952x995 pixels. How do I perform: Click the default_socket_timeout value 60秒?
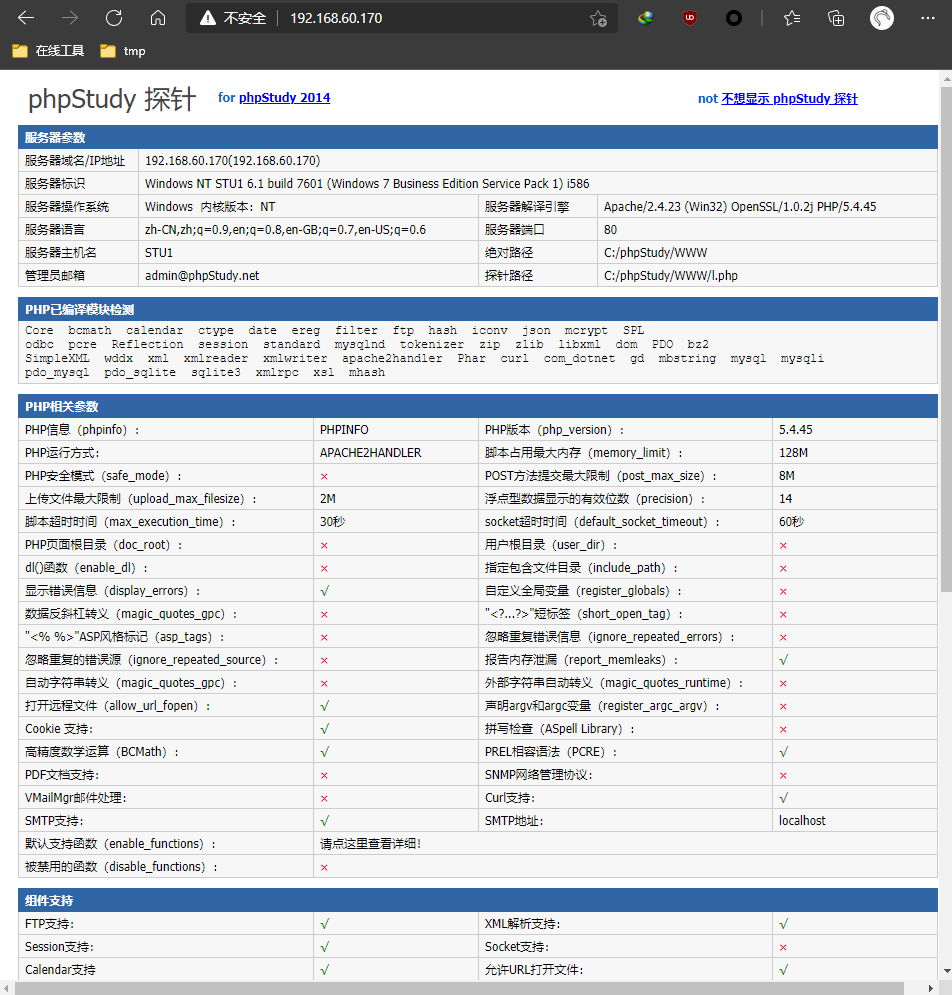click(x=791, y=522)
